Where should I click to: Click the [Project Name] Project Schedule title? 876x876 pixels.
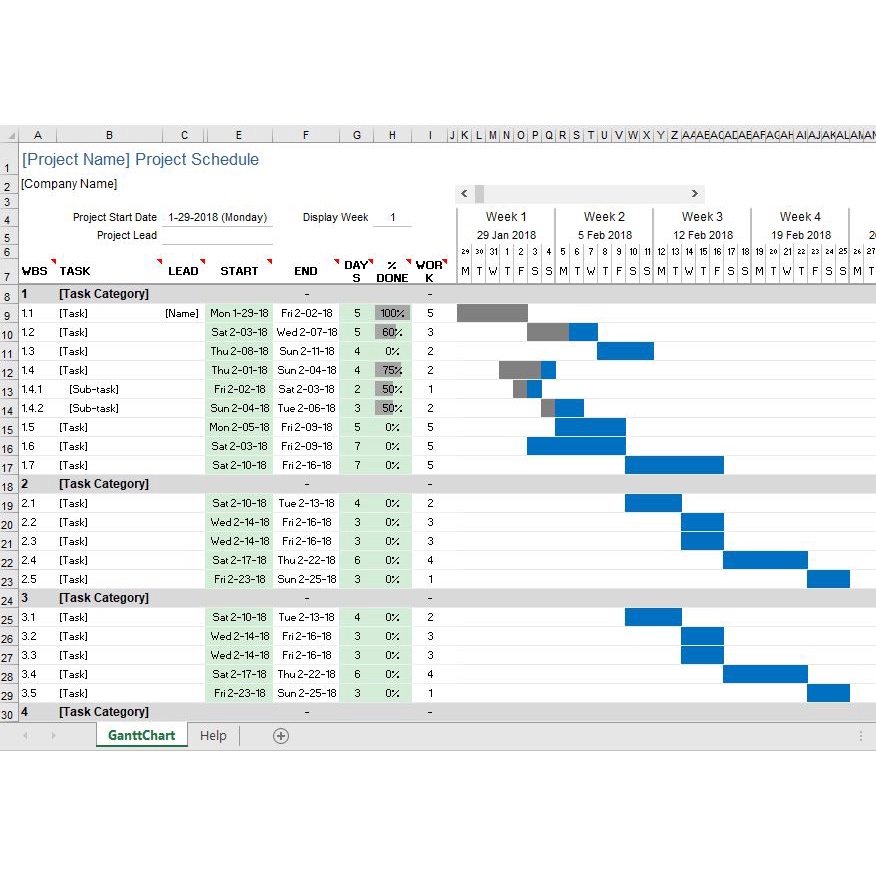click(x=140, y=159)
